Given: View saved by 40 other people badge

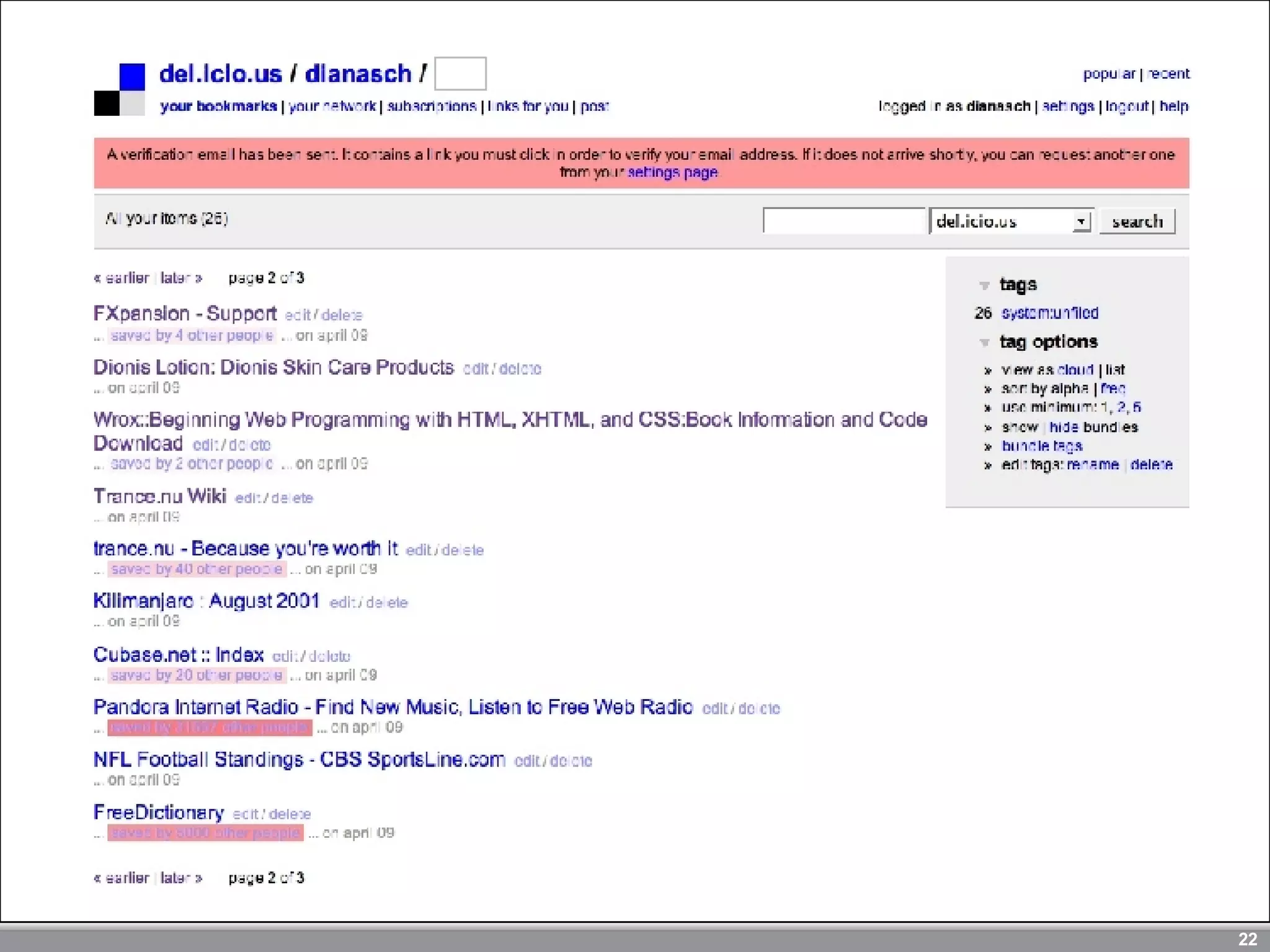Looking at the screenshot, I should click(x=197, y=569).
